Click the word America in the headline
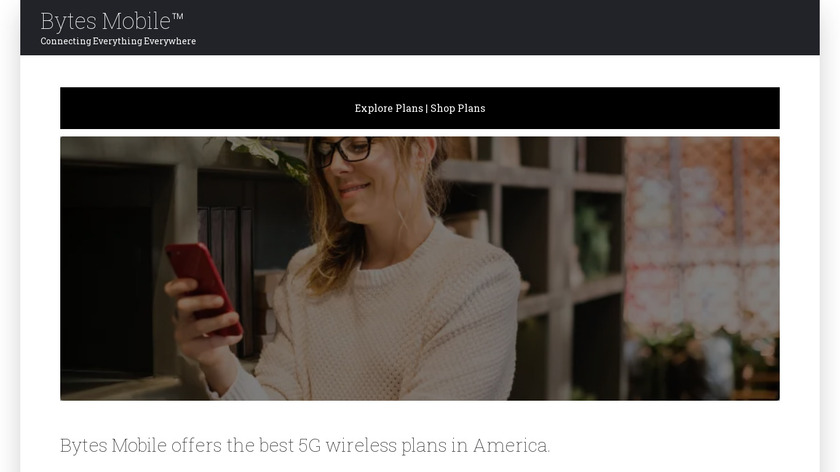Screen dimensions: 840x472 point(511,445)
